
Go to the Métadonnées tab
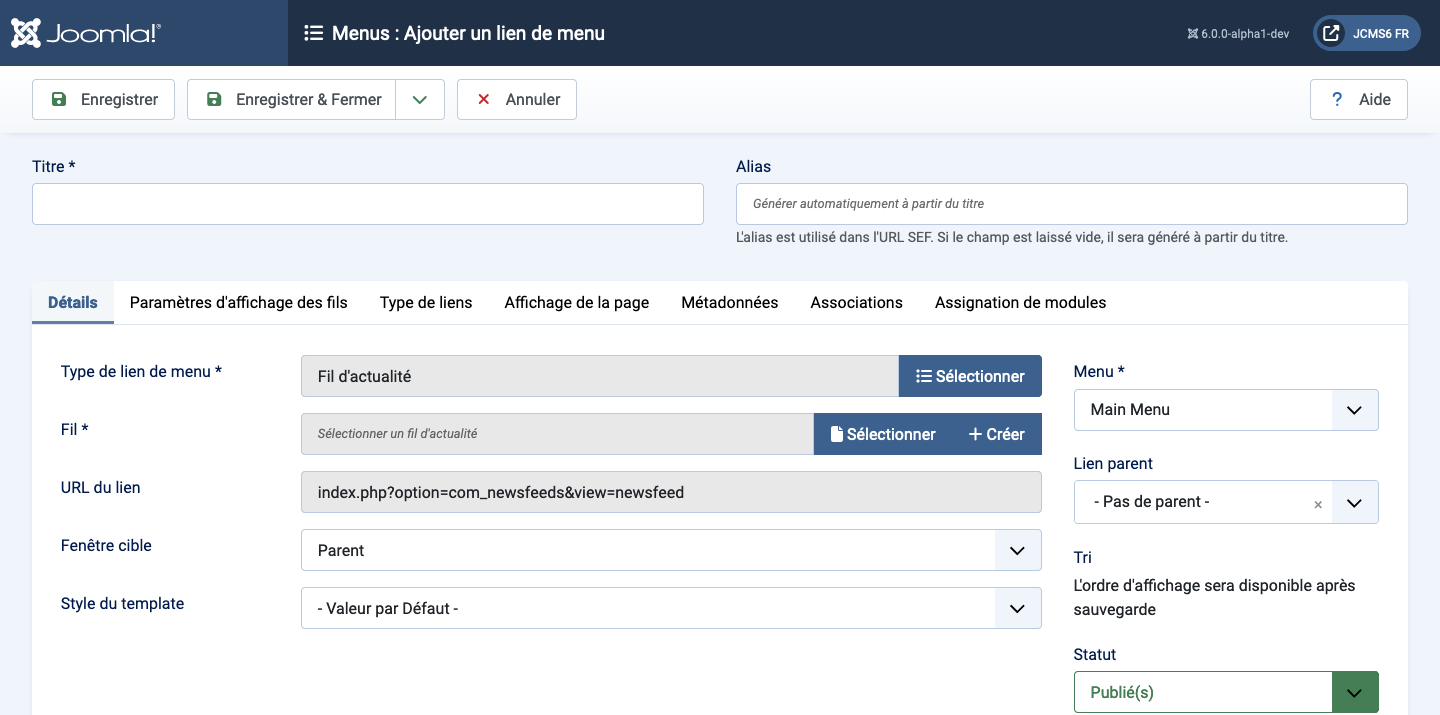pos(730,302)
